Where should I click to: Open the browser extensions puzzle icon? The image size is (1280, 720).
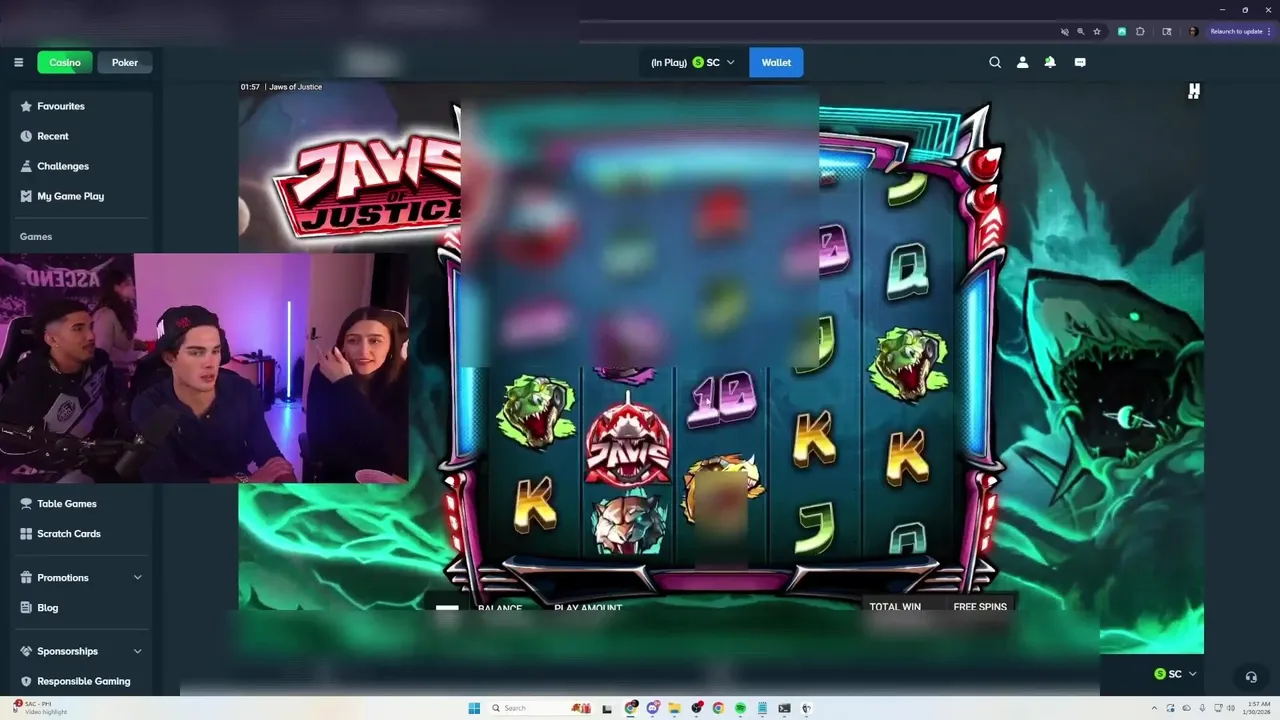pos(1140,31)
